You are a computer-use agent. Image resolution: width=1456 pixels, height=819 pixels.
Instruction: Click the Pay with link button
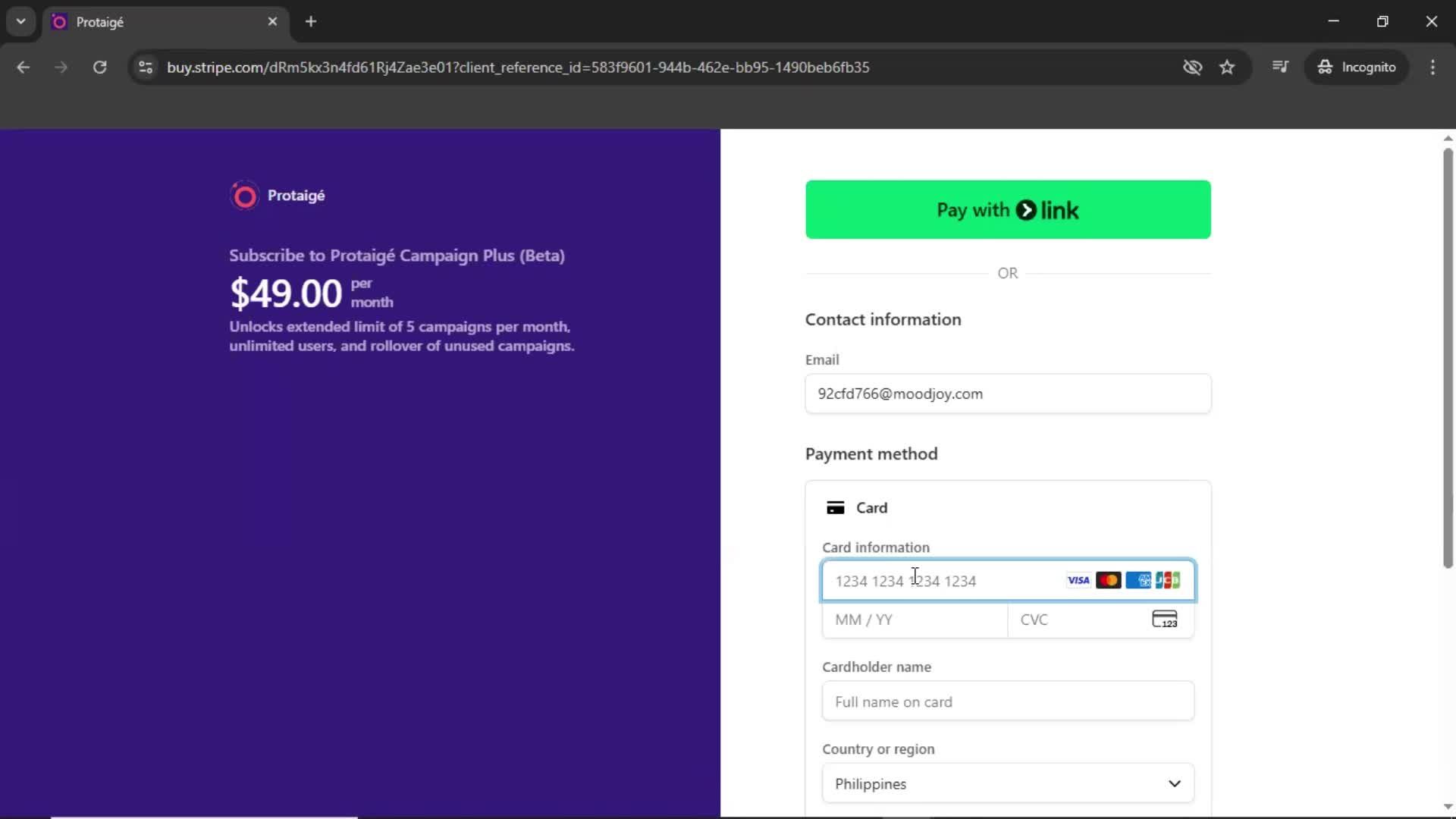[1007, 209]
